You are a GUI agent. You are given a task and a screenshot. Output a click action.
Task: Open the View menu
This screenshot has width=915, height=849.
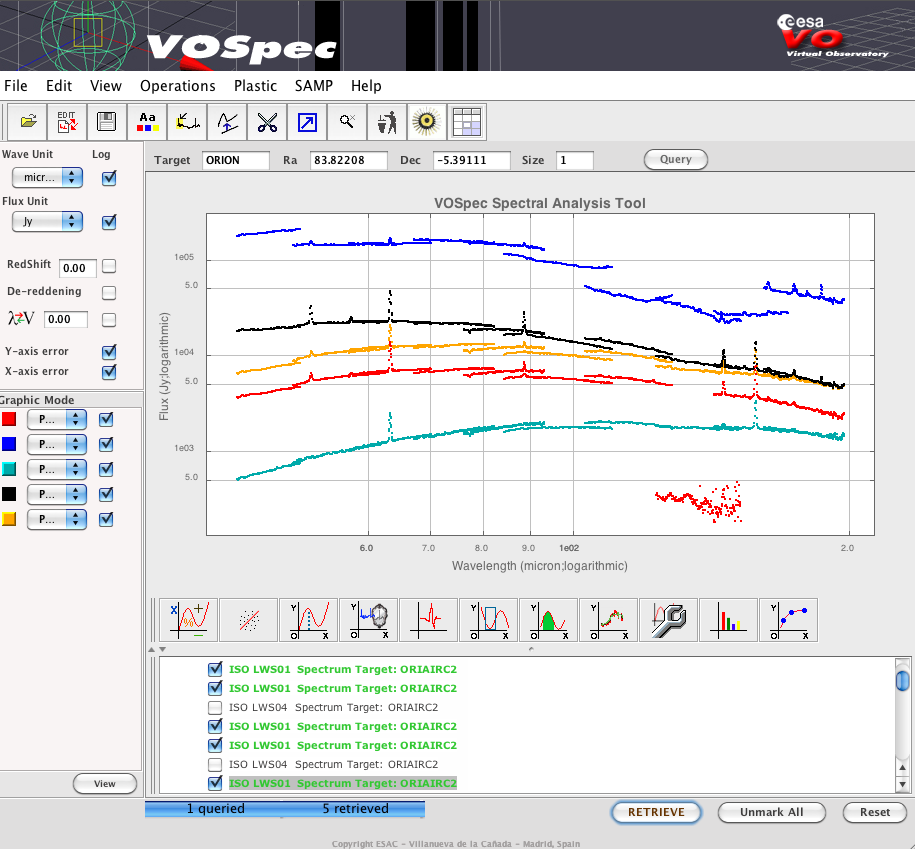106,86
